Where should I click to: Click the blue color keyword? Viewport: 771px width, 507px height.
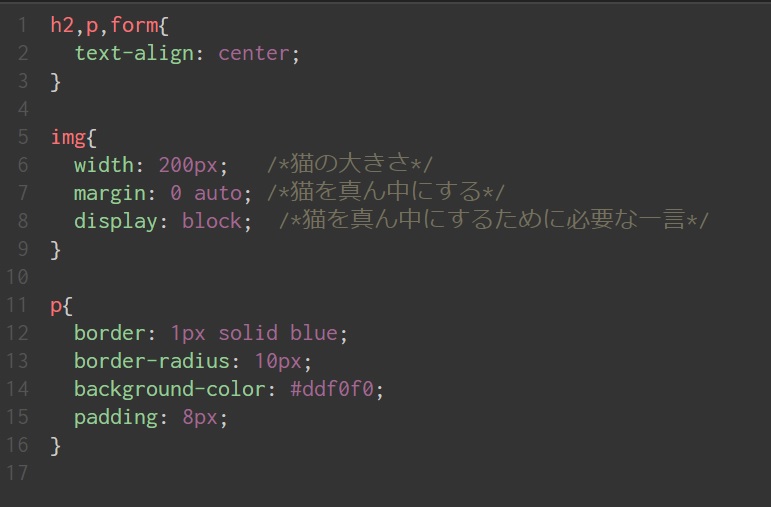pyautogui.click(x=314, y=333)
